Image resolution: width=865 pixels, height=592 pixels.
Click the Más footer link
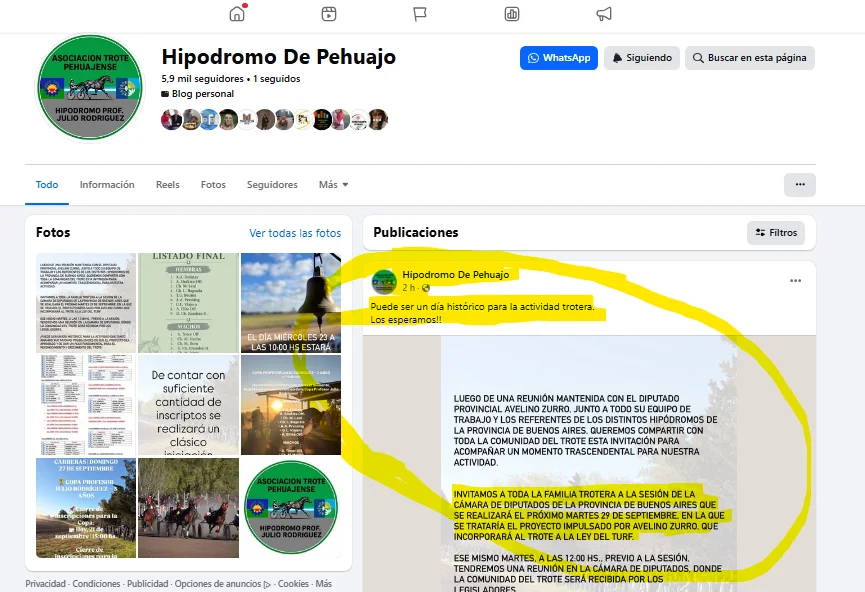[324, 584]
